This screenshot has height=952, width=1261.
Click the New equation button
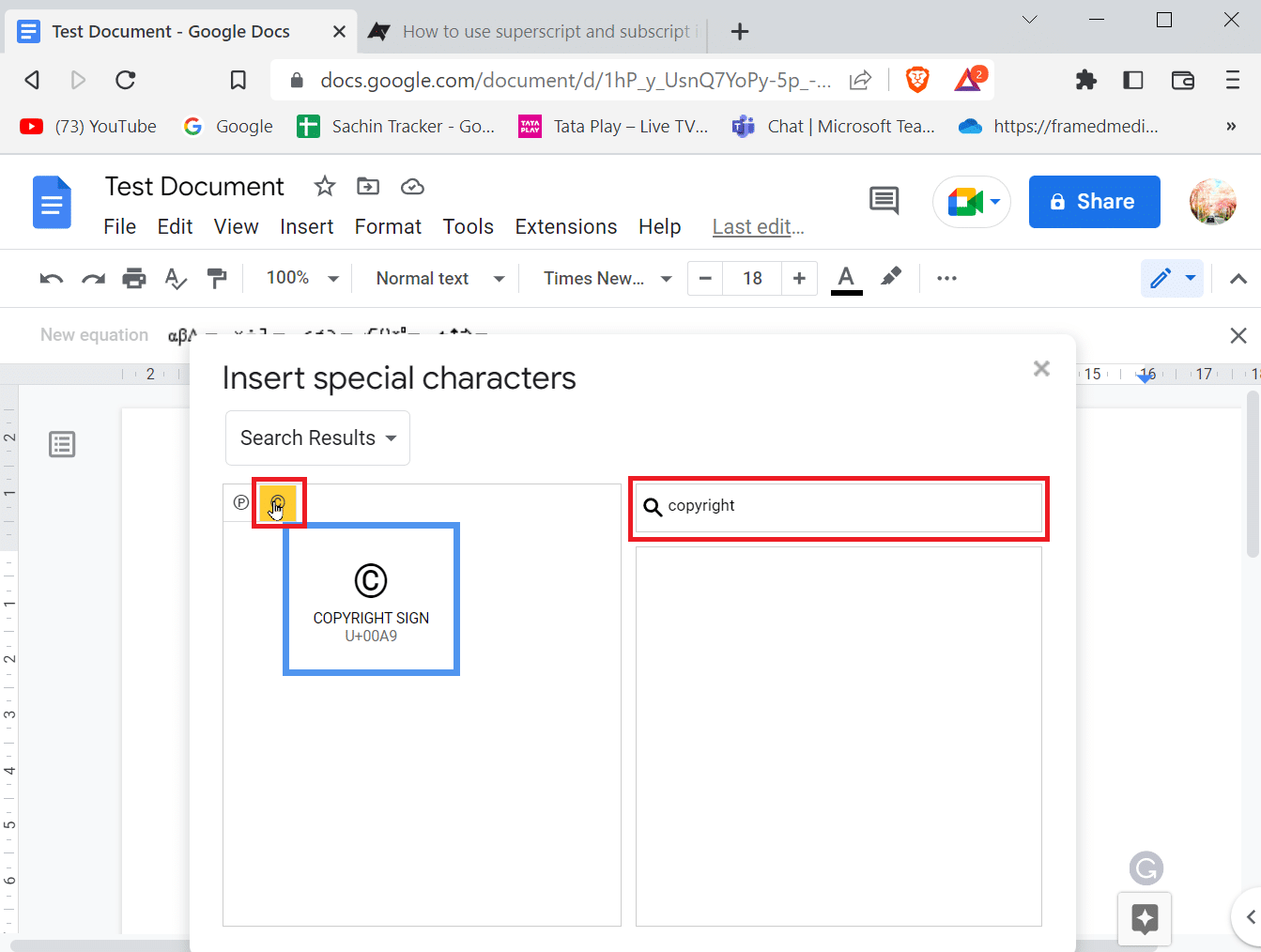(94, 335)
